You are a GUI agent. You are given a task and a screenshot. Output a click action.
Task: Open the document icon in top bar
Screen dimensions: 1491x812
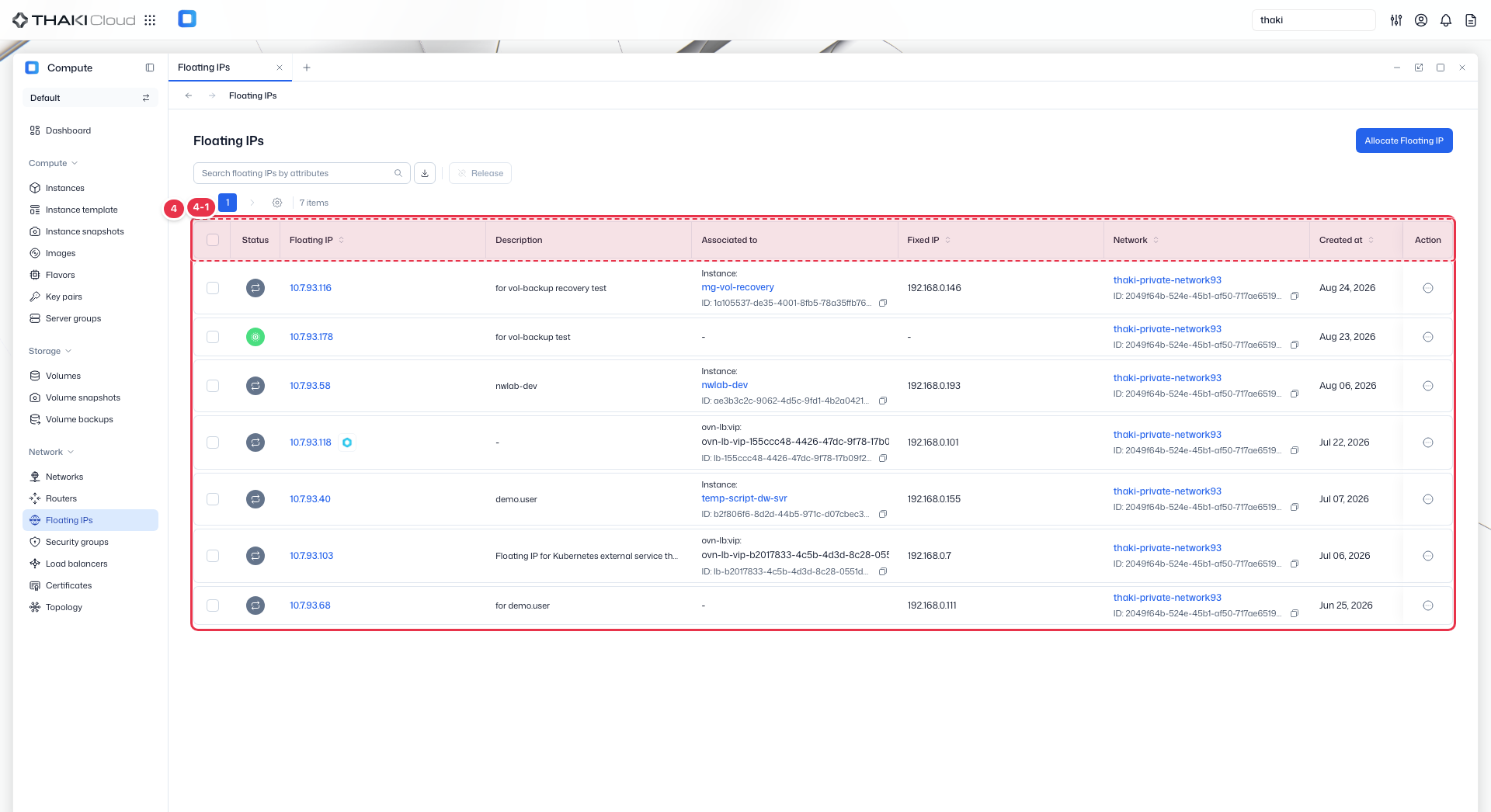coord(1471,20)
